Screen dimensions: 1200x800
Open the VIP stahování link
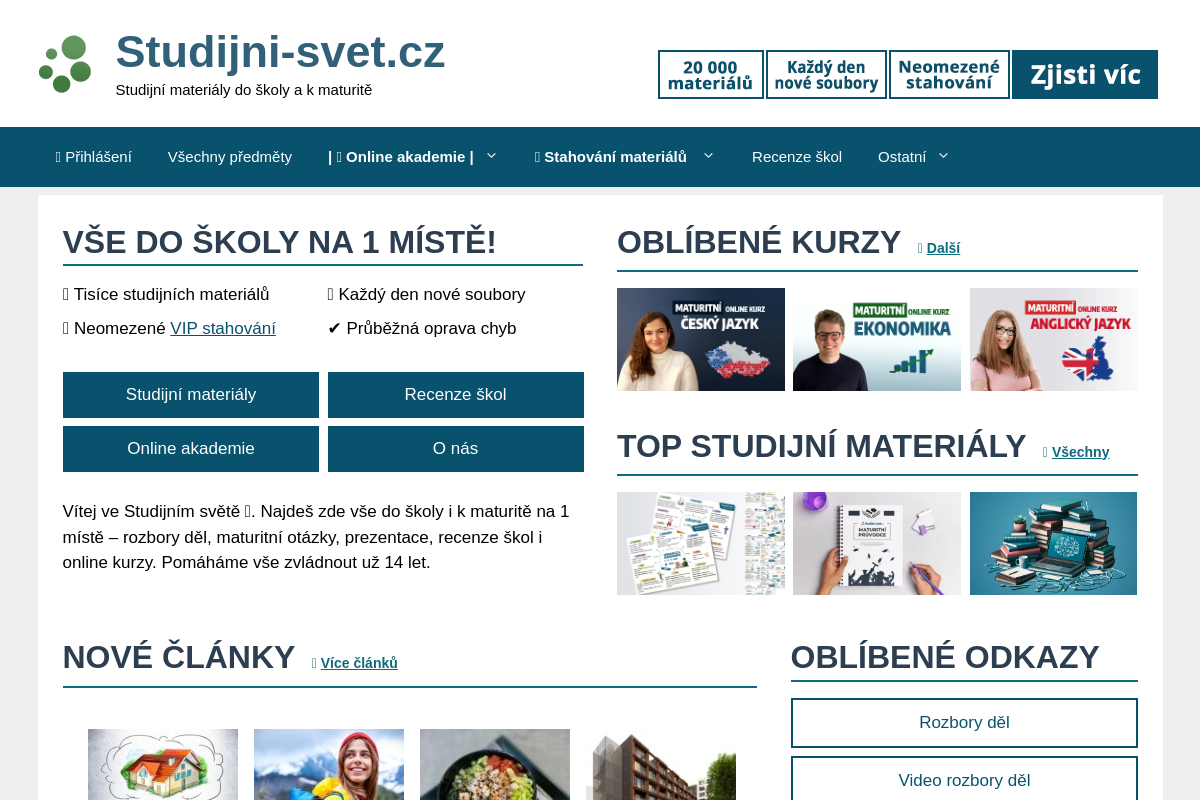[x=223, y=328]
